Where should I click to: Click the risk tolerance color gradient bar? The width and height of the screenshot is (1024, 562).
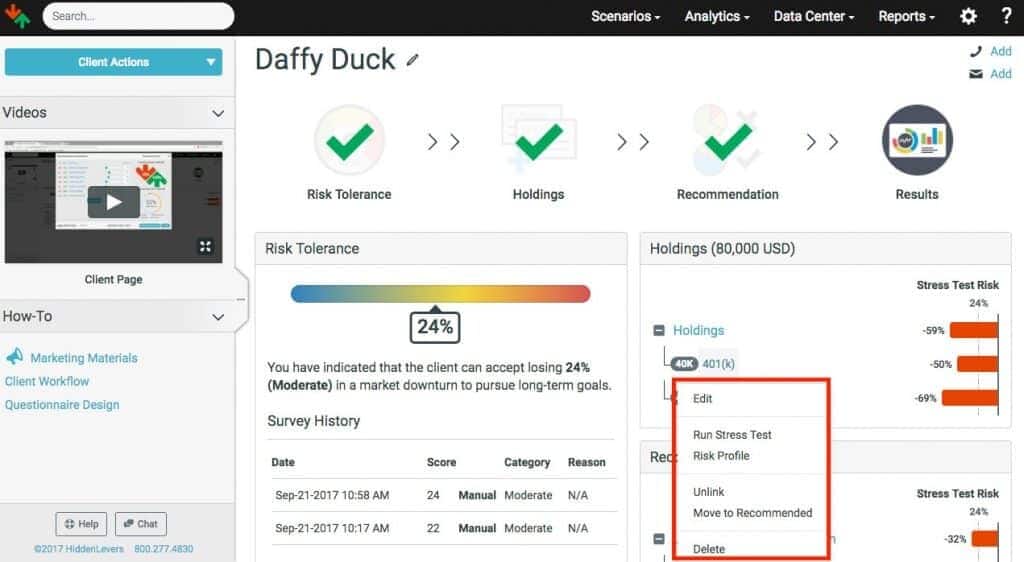[x=440, y=294]
